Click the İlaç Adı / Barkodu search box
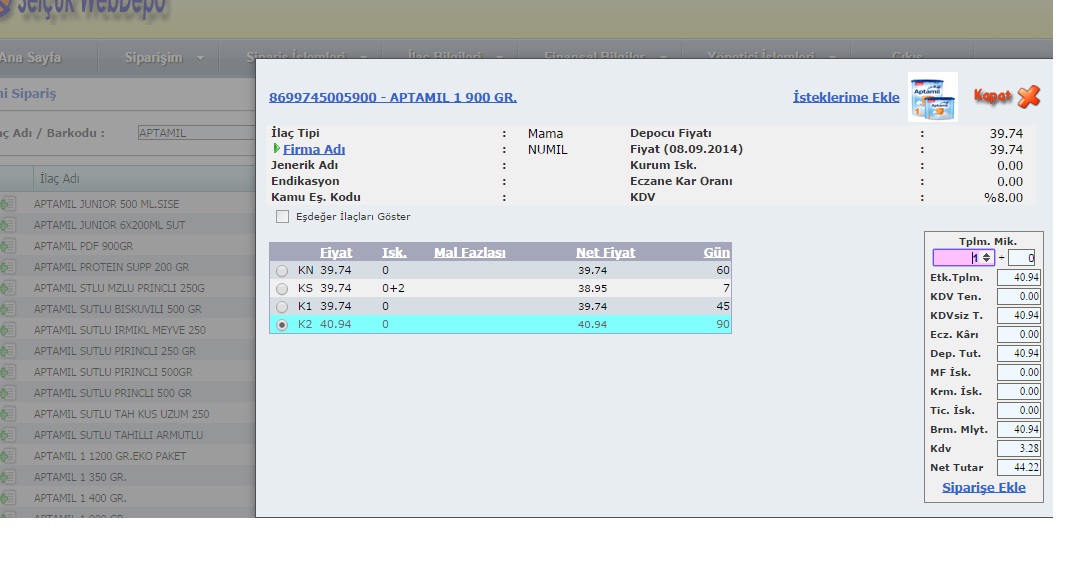This screenshot has height=571, width=1066. pyautogui.click(x=196, y=133)
